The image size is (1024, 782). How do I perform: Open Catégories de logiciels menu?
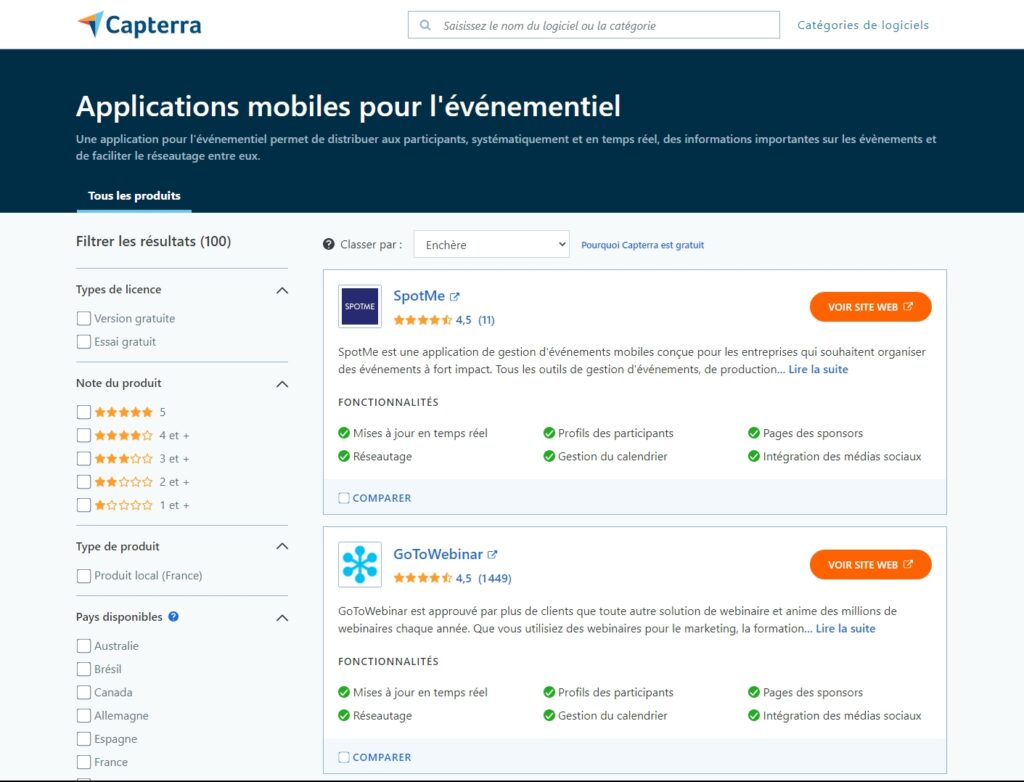[863, 25]
